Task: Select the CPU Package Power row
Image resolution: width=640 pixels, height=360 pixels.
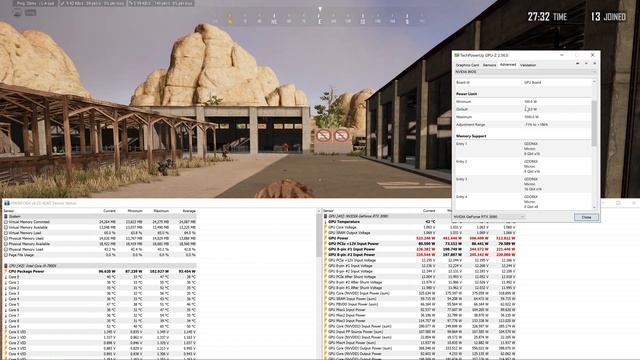Action: 100,271
